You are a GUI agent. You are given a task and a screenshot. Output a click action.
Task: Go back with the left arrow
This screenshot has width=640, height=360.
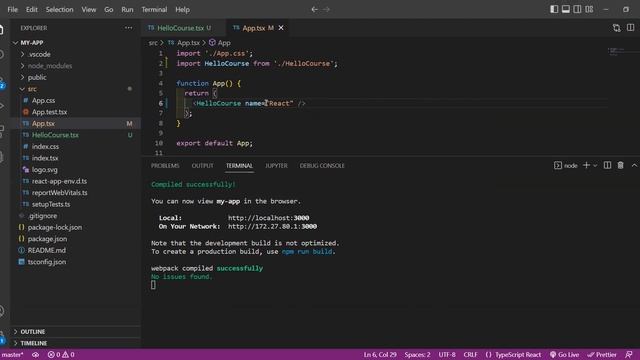(314, 9)
